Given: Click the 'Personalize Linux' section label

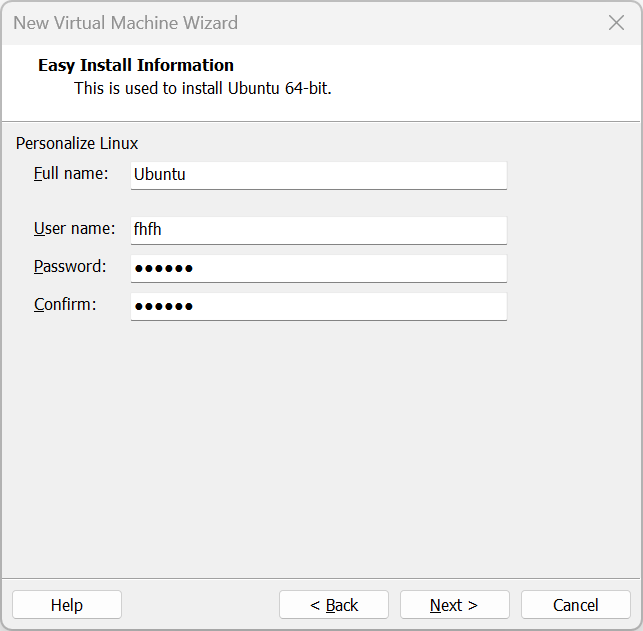Looking at the screenshot, I should 77,143.
